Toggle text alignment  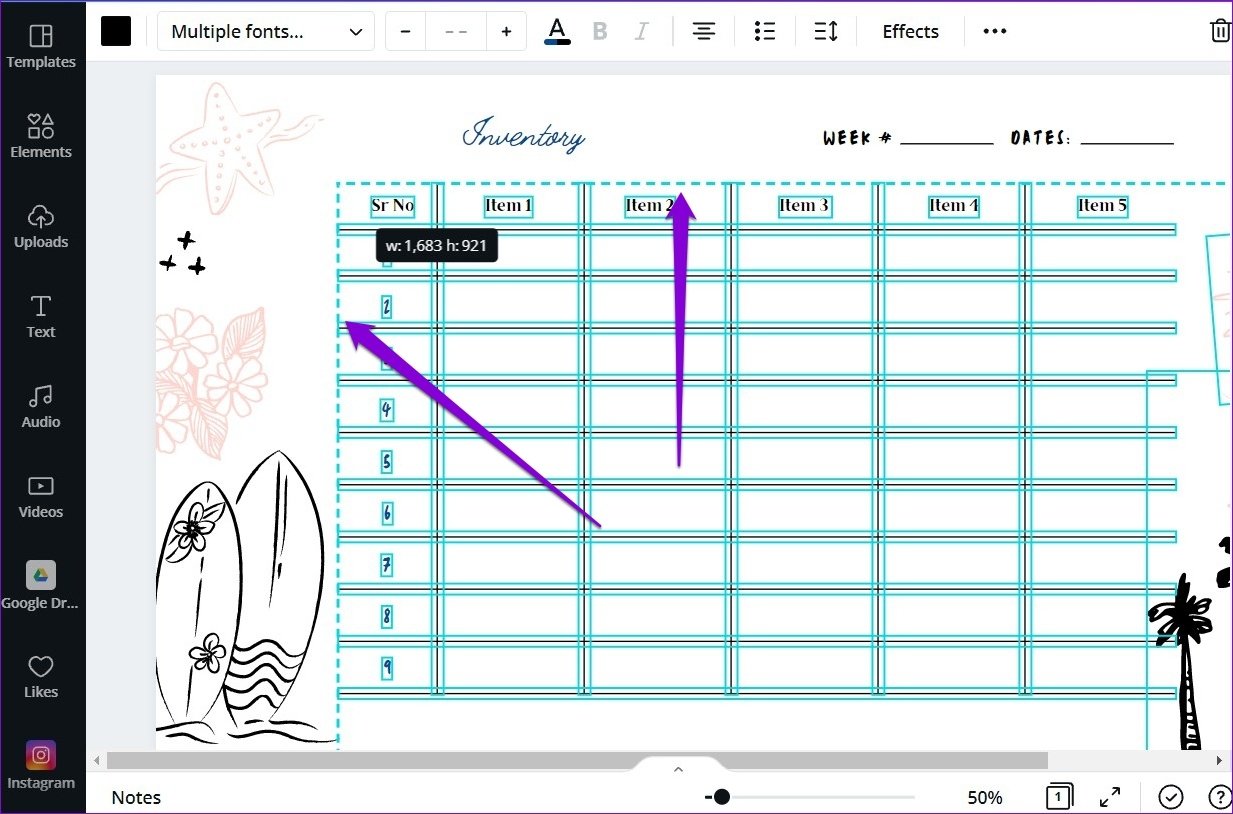click(704, 32)
